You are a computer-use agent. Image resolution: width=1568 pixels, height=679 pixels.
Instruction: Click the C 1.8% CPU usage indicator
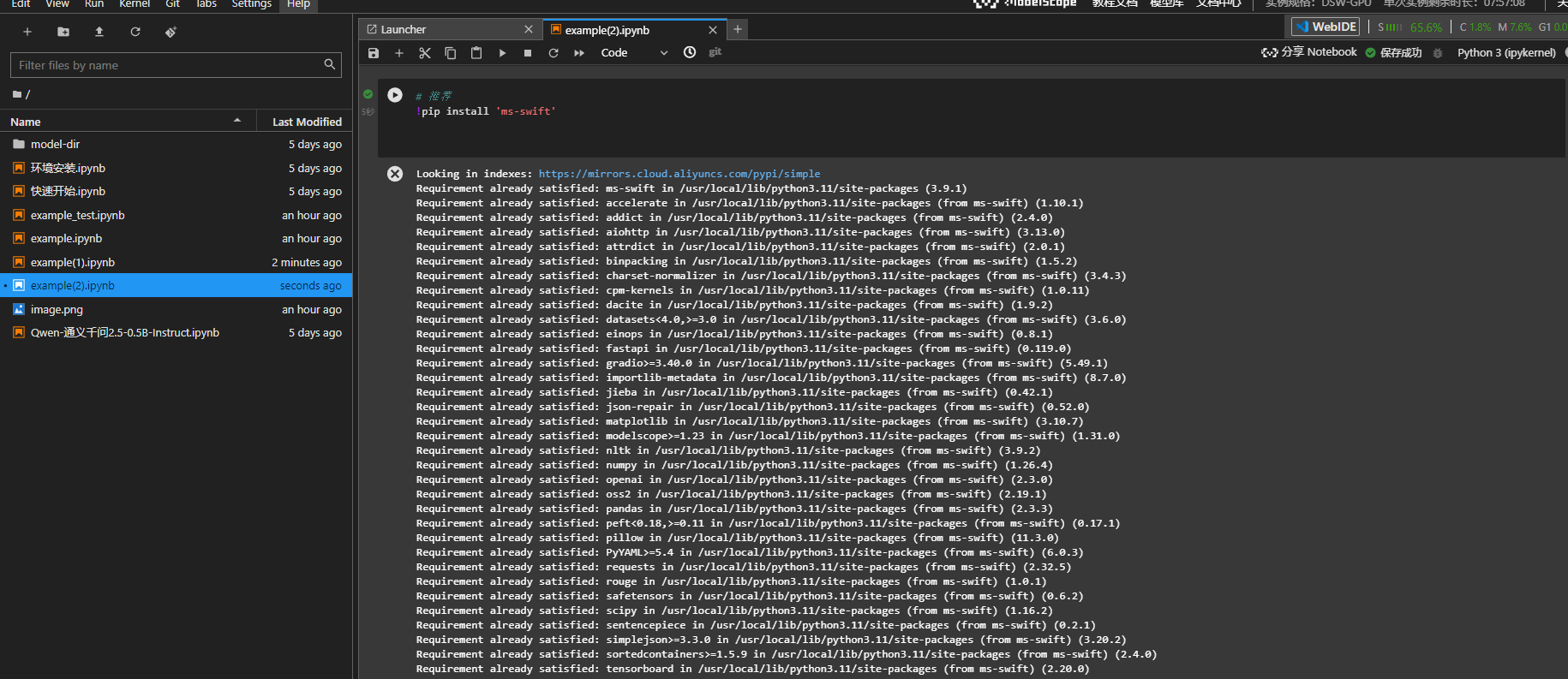tap(1475, 27)
